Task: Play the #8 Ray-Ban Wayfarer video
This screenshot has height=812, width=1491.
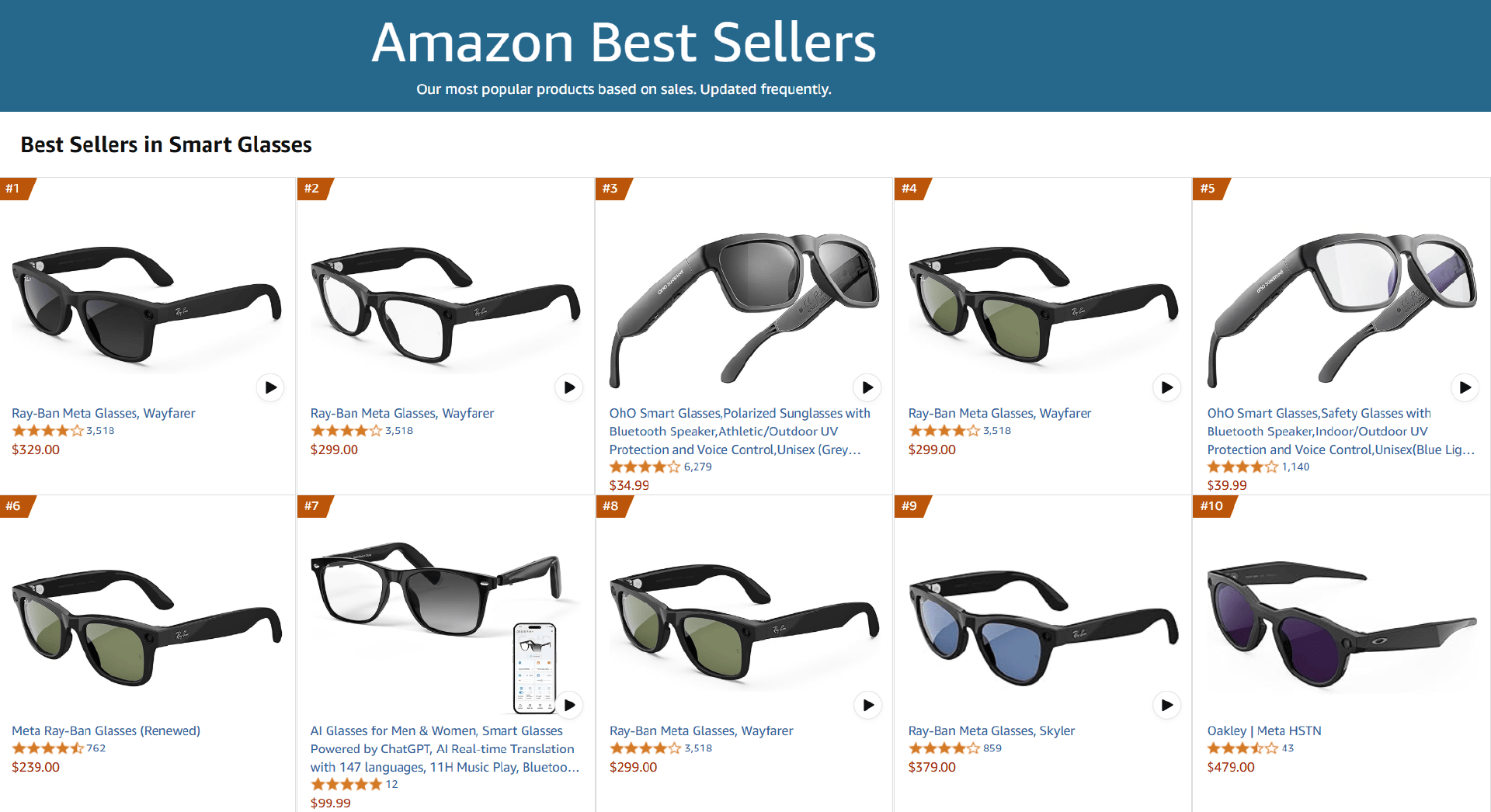Action: click(867, 705)
